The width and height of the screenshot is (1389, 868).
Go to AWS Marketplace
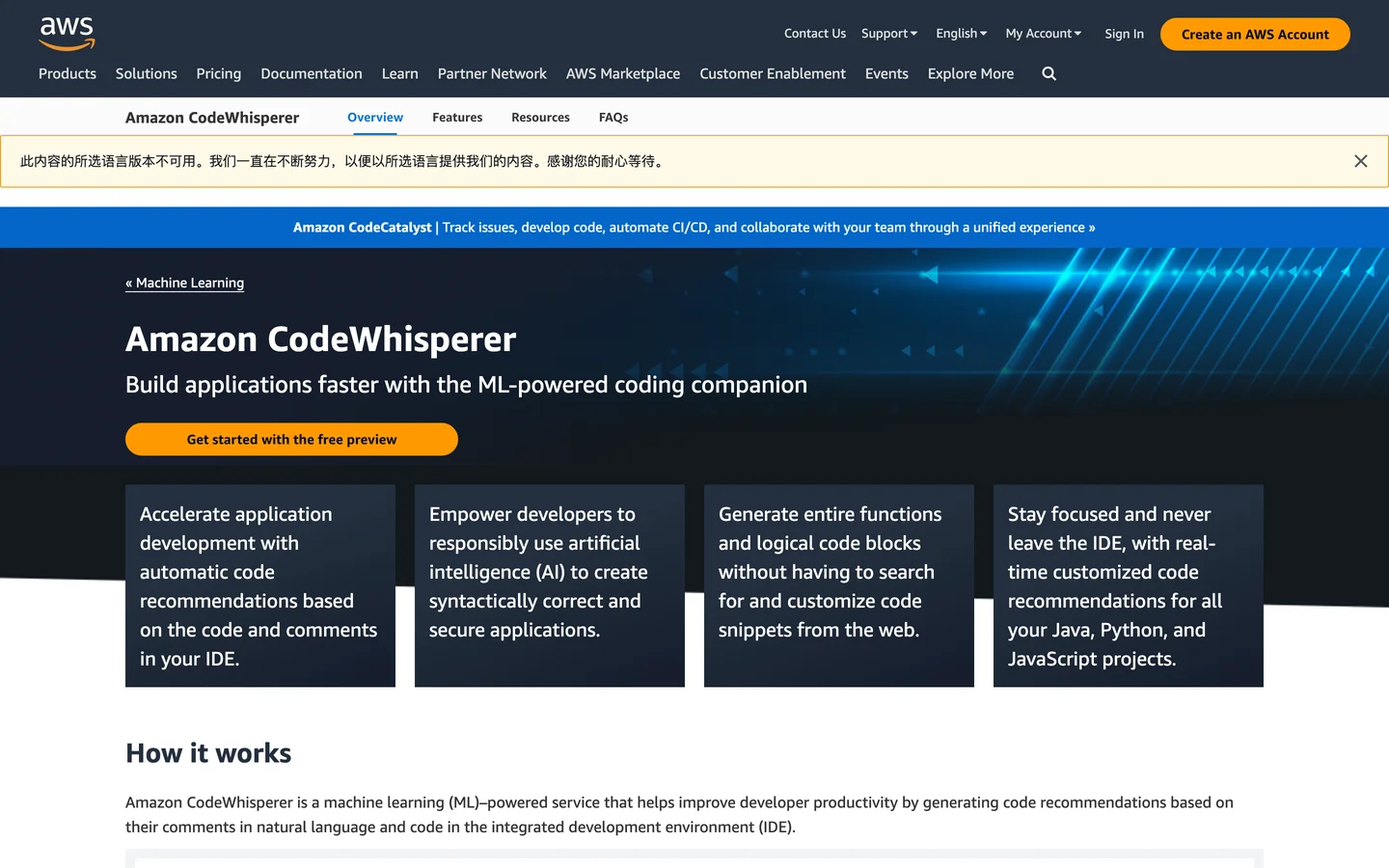[x=623, y=73]
